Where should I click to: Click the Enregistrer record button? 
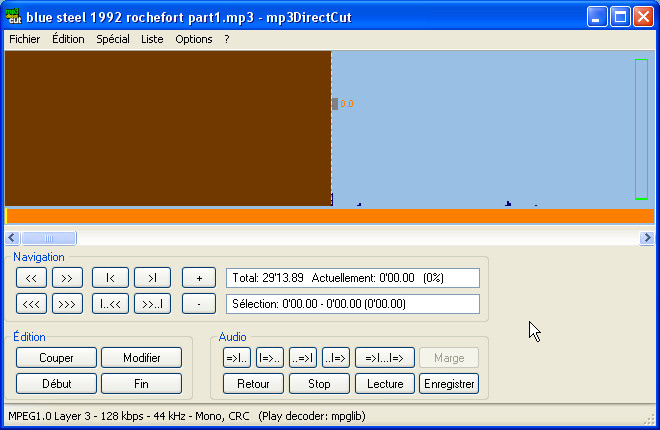coord(449,384)
